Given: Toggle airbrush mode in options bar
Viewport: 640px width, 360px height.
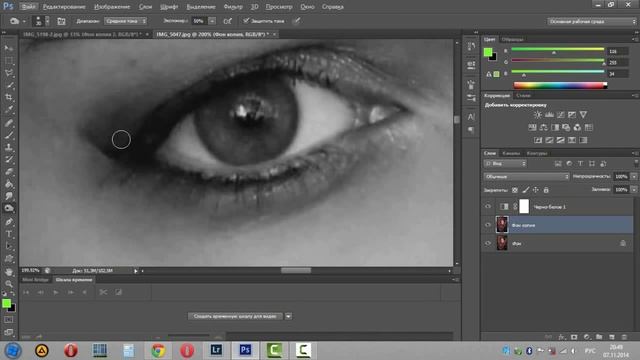Looking at the screenshot, I should (228, 21).
